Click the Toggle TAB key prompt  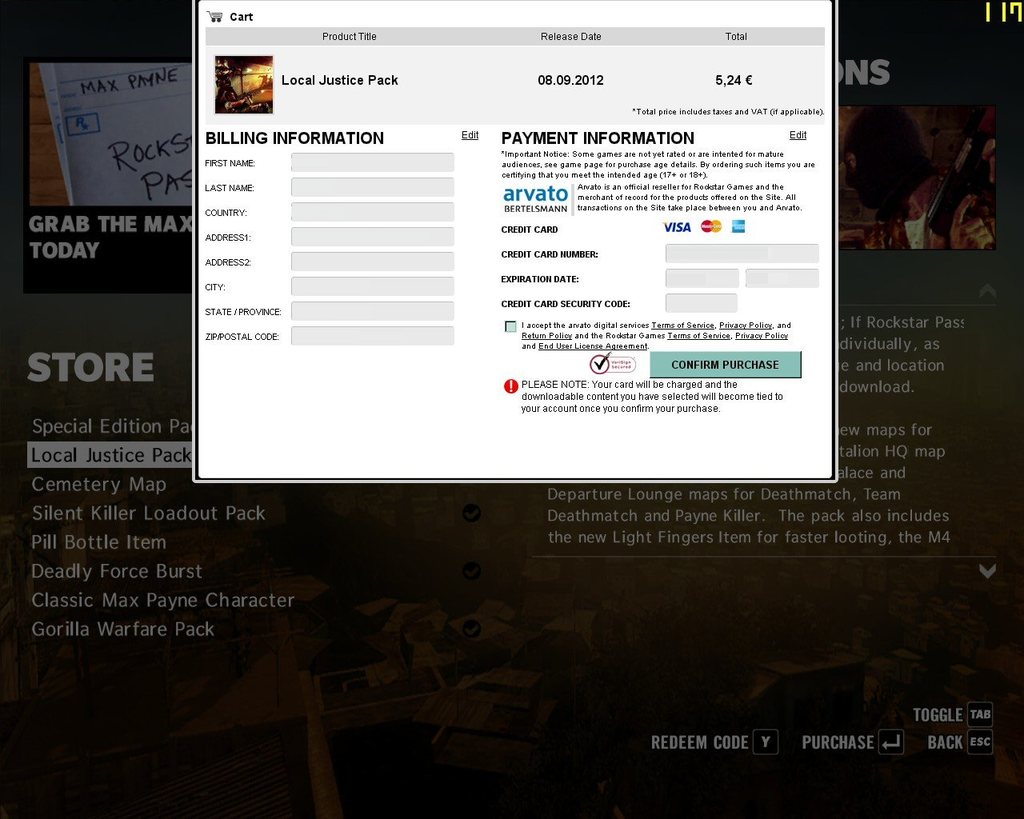980,715
